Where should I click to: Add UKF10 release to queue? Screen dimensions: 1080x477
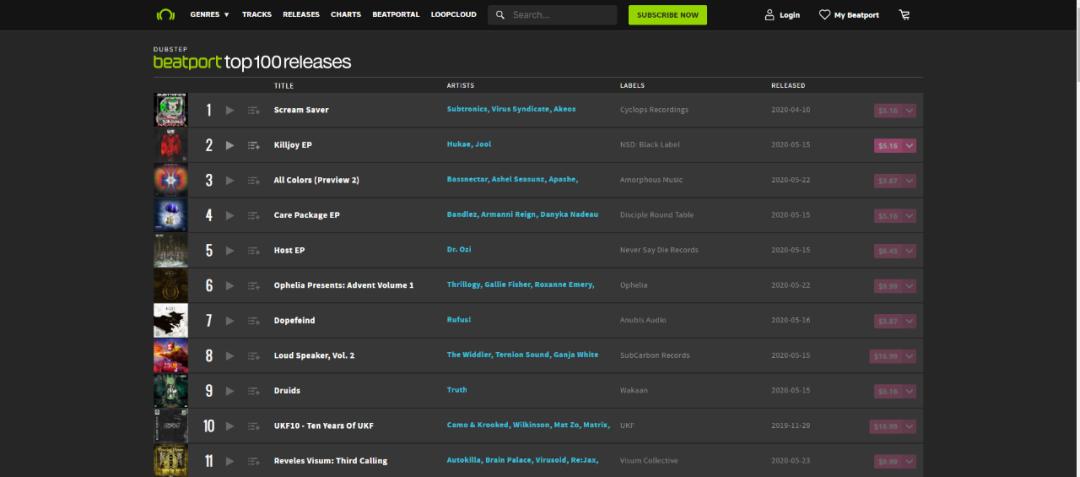click(x=253, y=426)
